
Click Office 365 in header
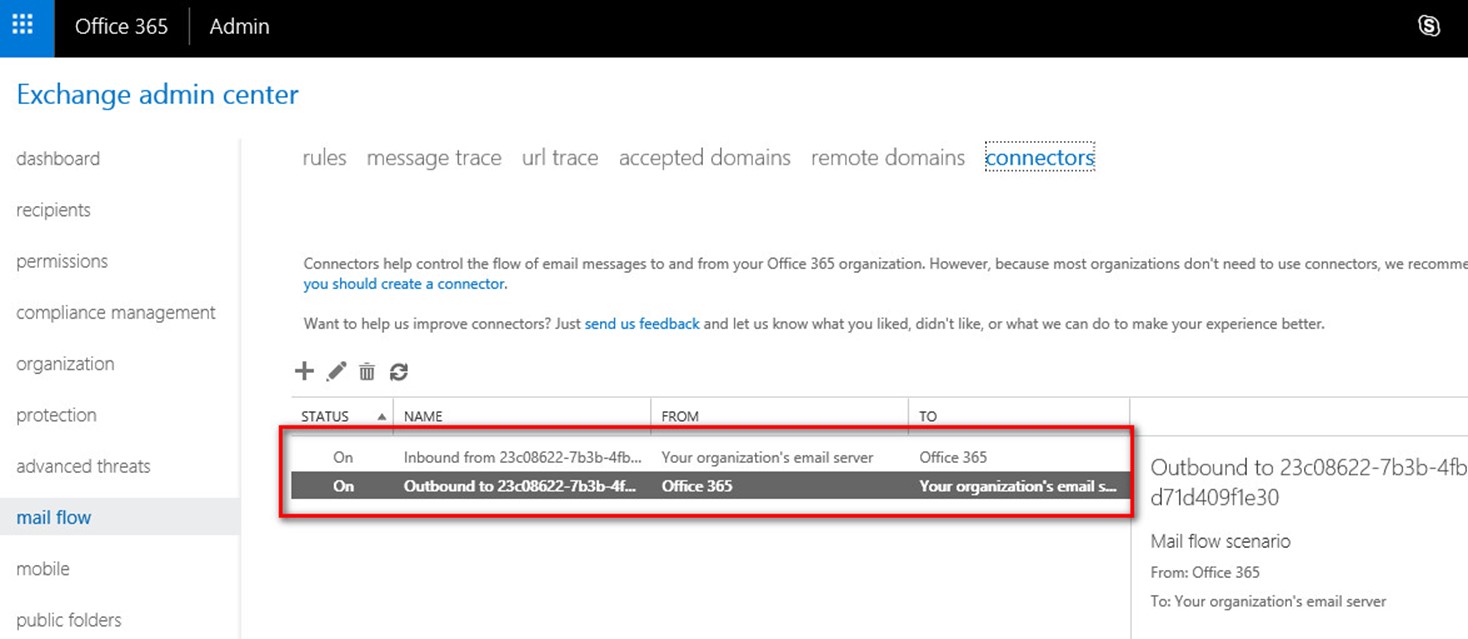(121, 27)
